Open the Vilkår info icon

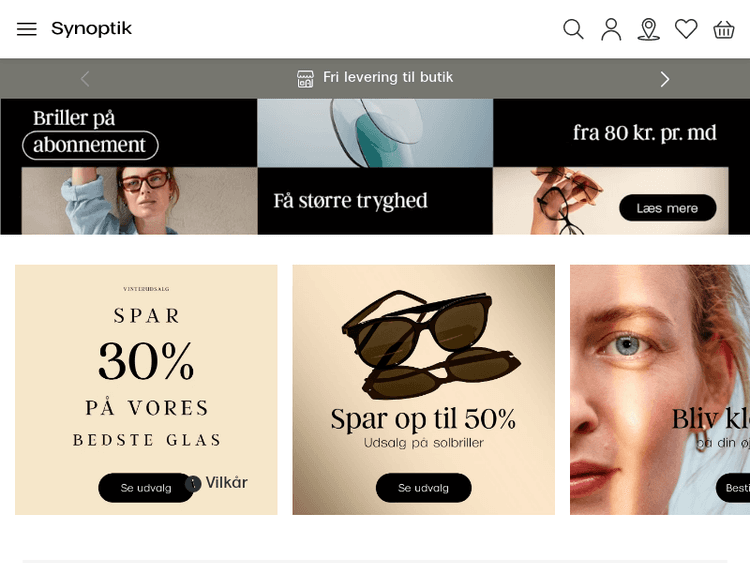pyautogui.click(x=193, y=484)
